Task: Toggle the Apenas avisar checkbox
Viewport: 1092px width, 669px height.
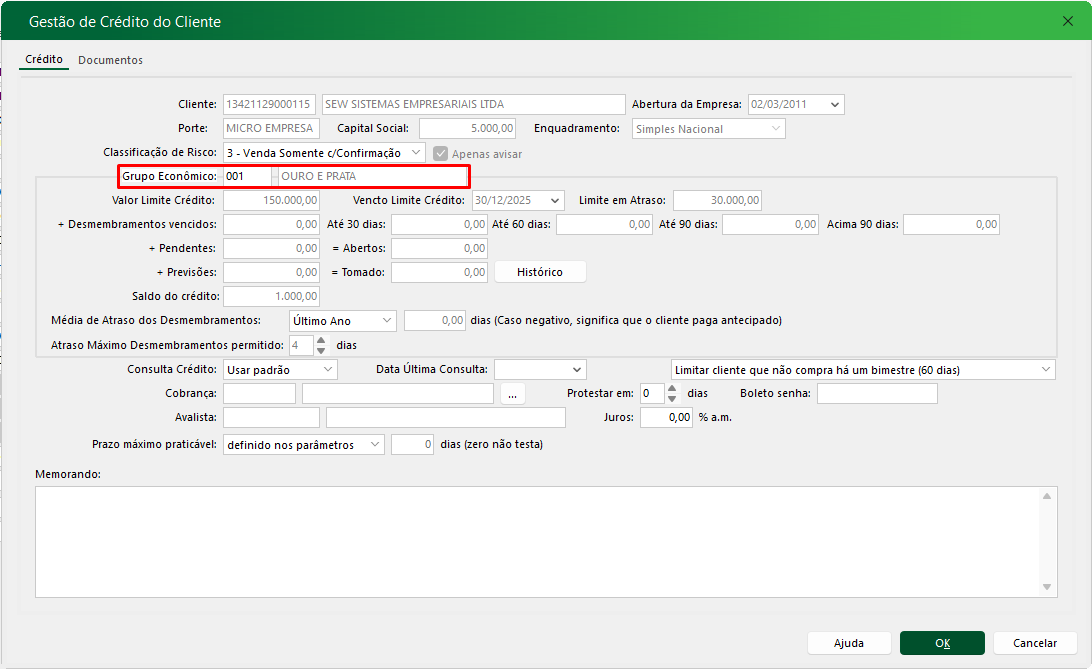Action: click(x=440, y=154)
